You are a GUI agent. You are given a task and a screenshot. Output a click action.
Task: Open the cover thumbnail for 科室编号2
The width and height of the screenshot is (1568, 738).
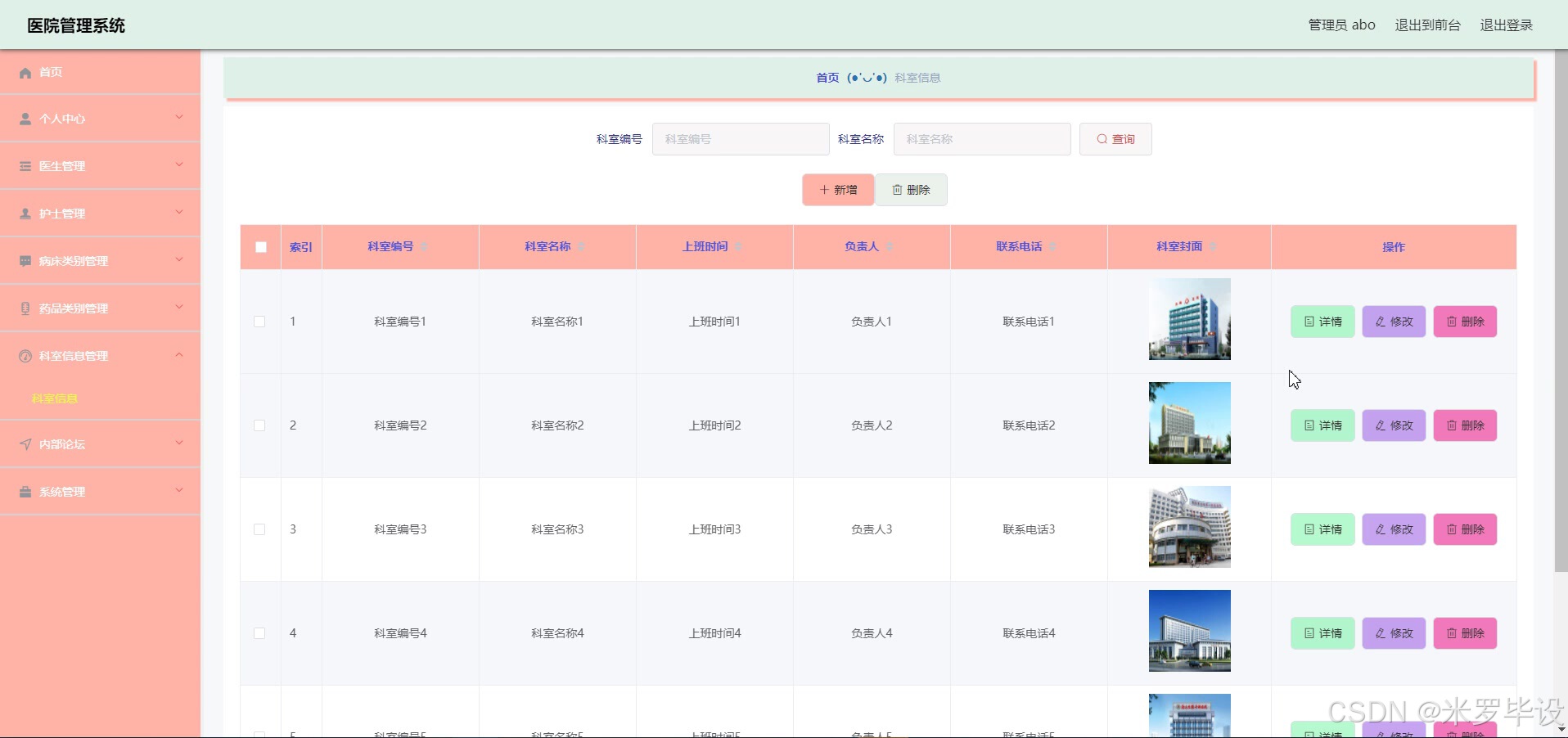pos(1189,423)
